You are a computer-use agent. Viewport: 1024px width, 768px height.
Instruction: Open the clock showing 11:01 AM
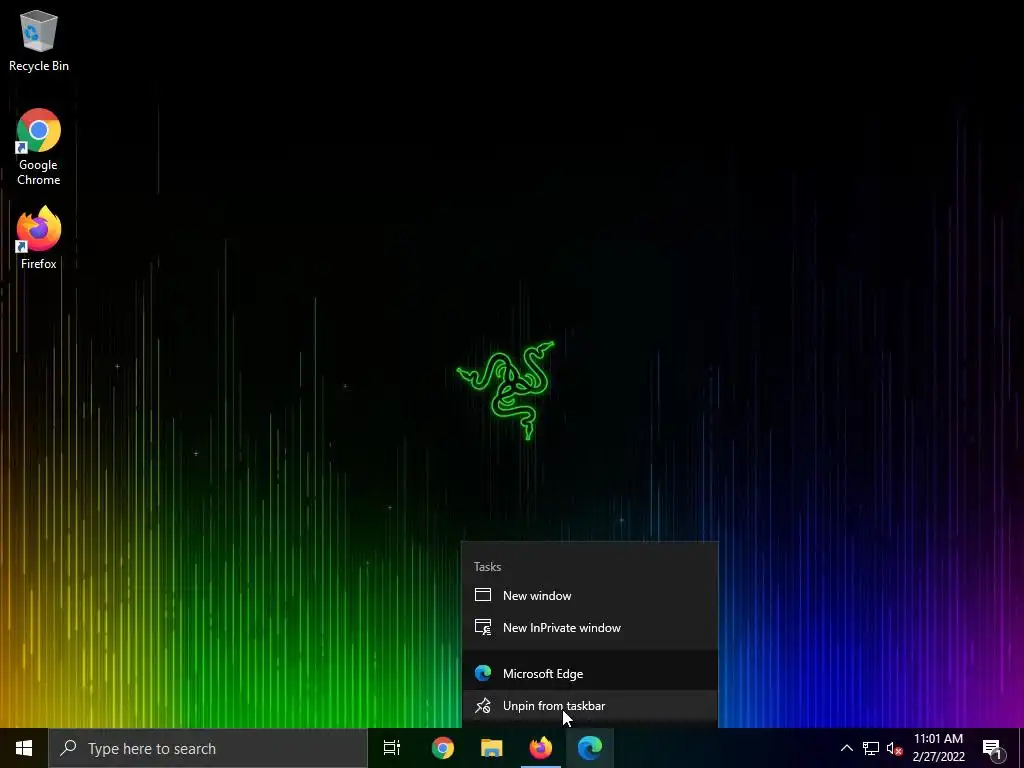point(938,748)
